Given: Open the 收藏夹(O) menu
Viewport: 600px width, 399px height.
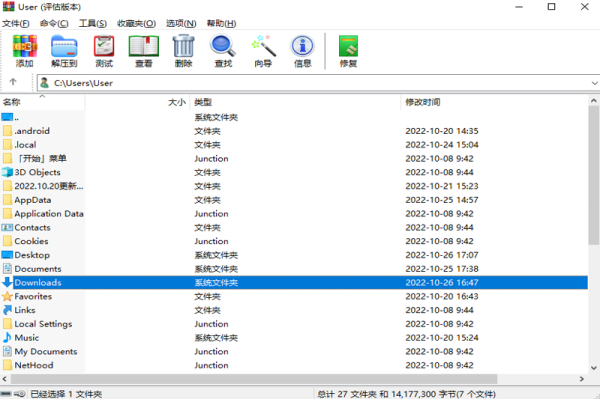Looking at the screenshot, I should click(x=136, y=24).
